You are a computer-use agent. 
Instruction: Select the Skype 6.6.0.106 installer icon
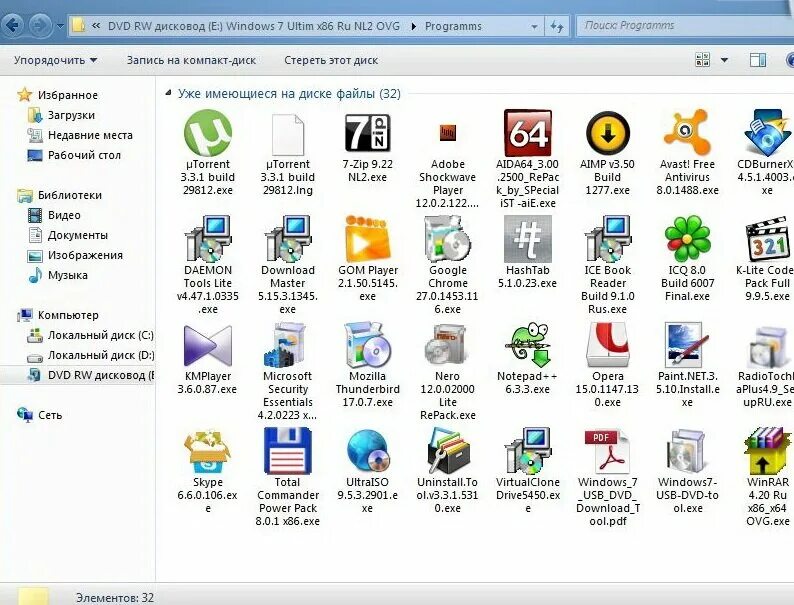coord(208,451)
